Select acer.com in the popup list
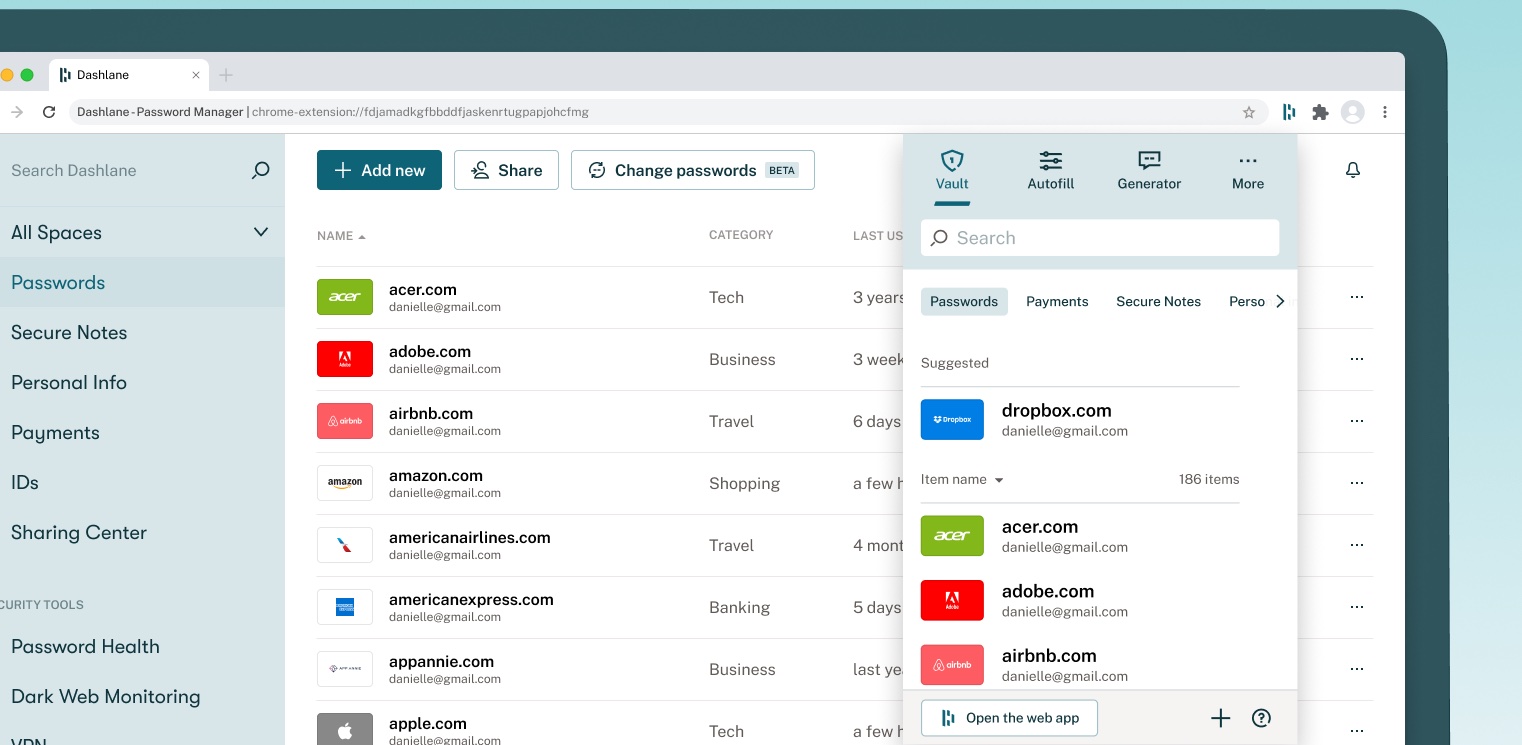This screenshot has height=745, width=1522. (1080, 536)
